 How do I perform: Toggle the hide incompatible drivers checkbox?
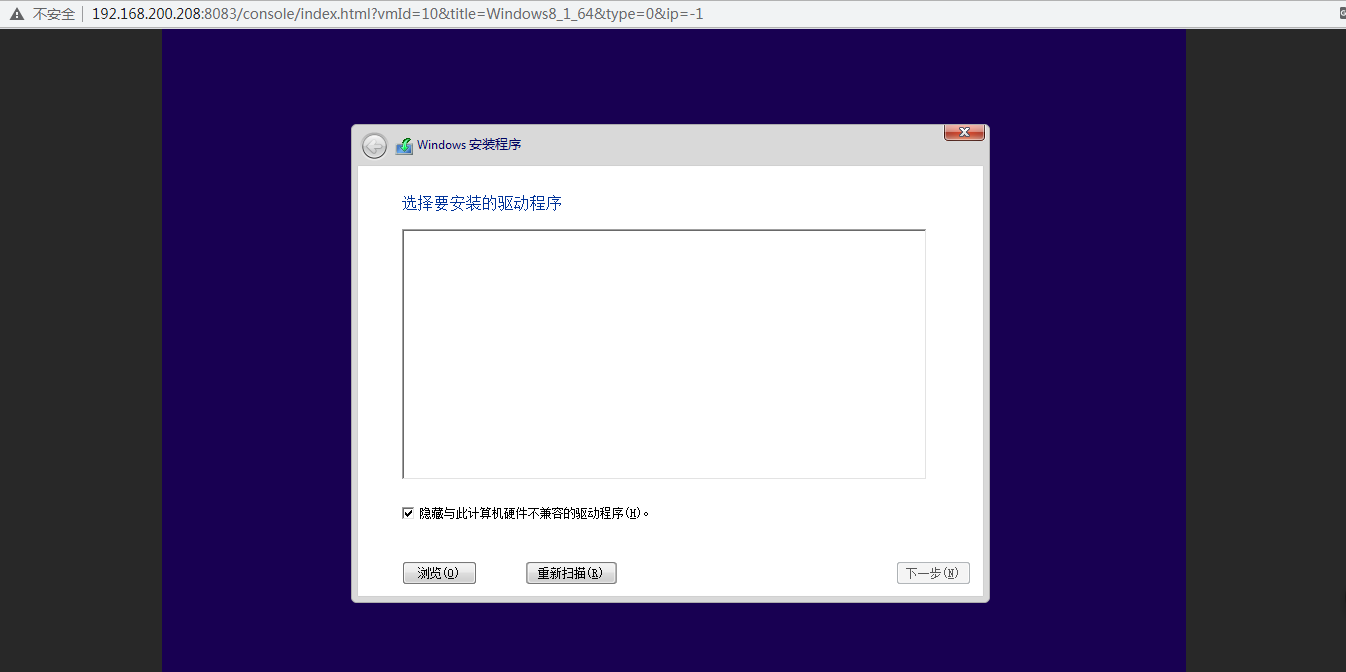click(x=408, y=513)
